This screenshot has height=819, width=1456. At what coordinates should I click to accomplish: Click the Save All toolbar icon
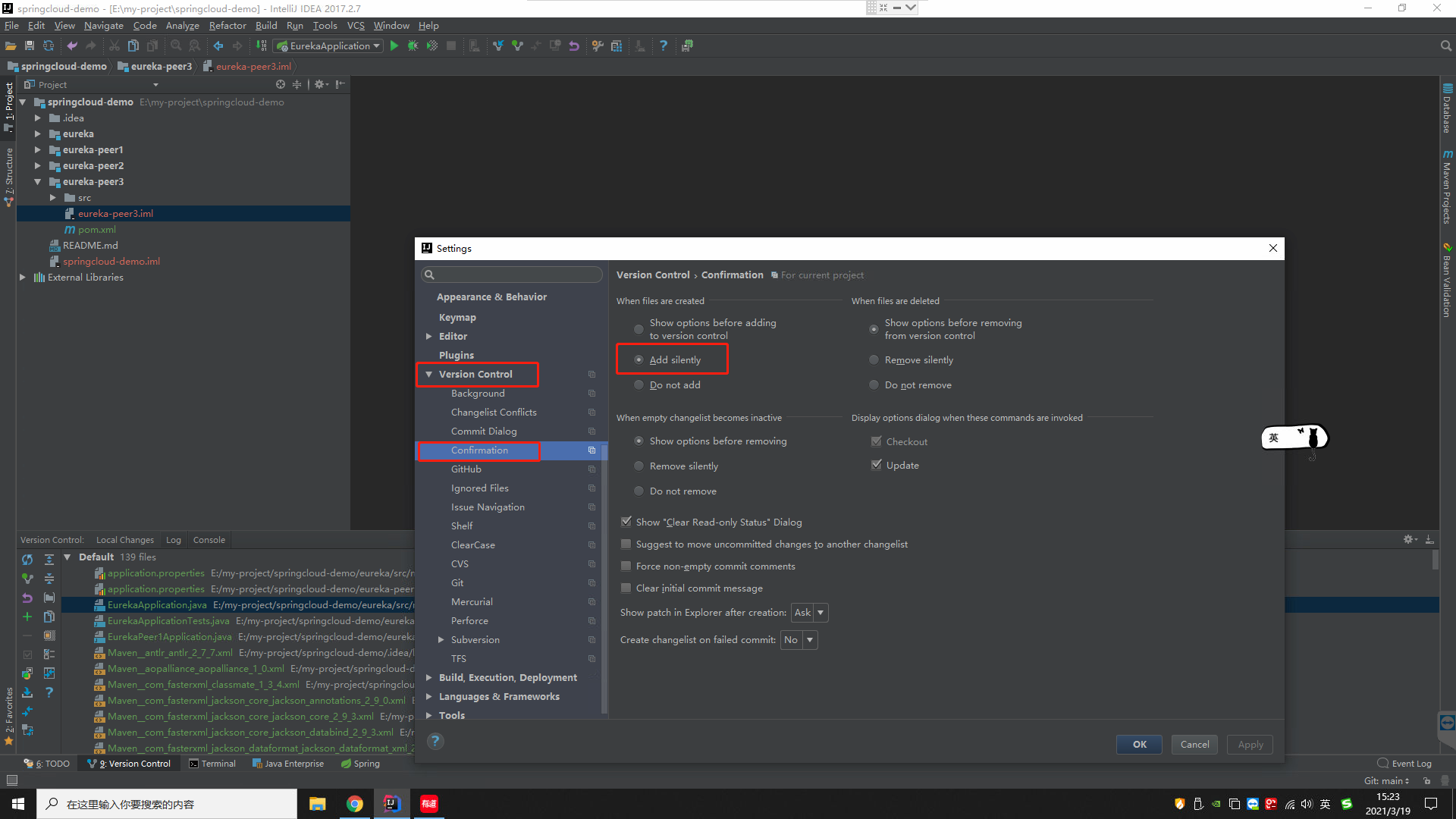point(30,46)
